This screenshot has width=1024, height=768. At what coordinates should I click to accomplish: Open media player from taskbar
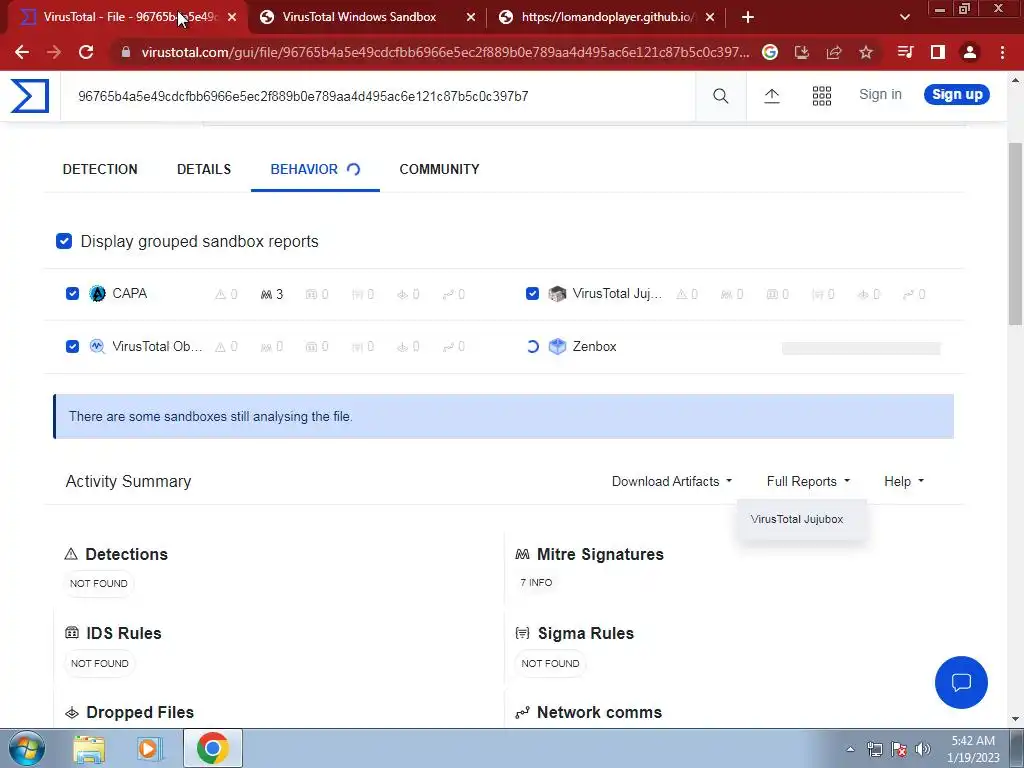(150, 748)
